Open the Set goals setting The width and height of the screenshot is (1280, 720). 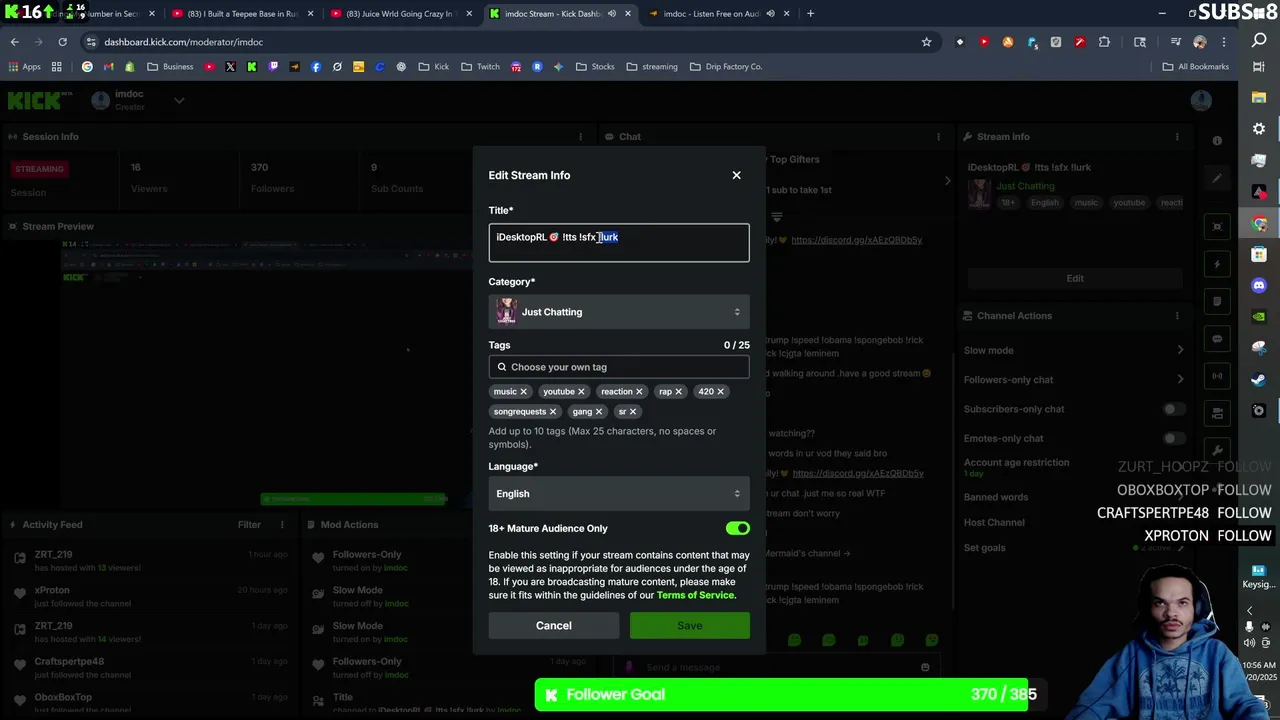pos(985,548)
